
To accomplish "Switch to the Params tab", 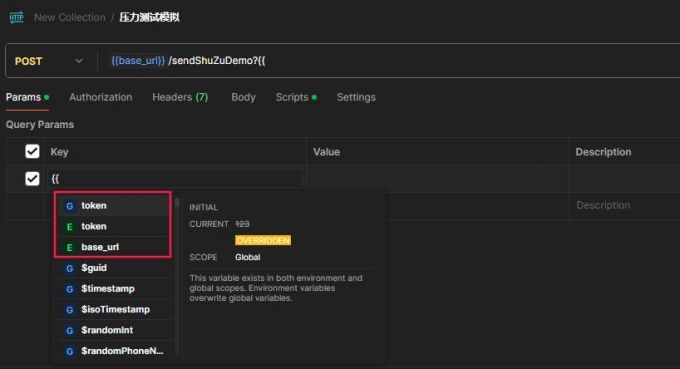I will pyautogui.click(x=27, y=97).
